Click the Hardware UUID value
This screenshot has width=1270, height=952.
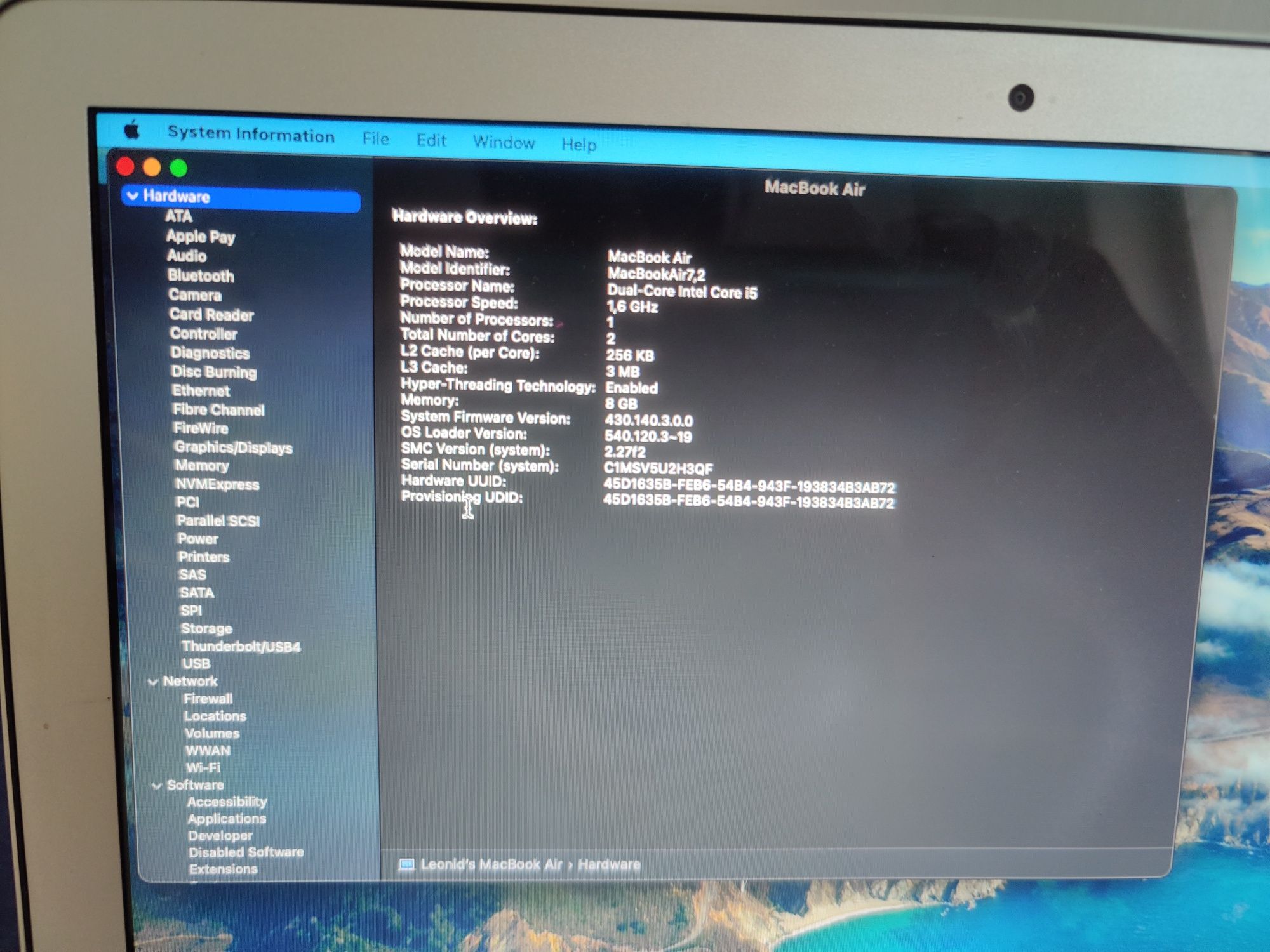[749, 487]
